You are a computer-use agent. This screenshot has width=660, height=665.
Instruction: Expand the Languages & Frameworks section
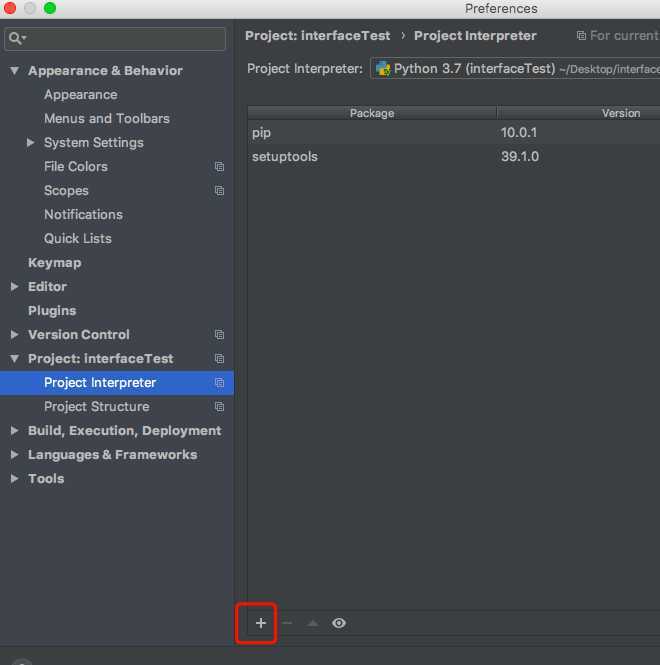pos(14,455)
